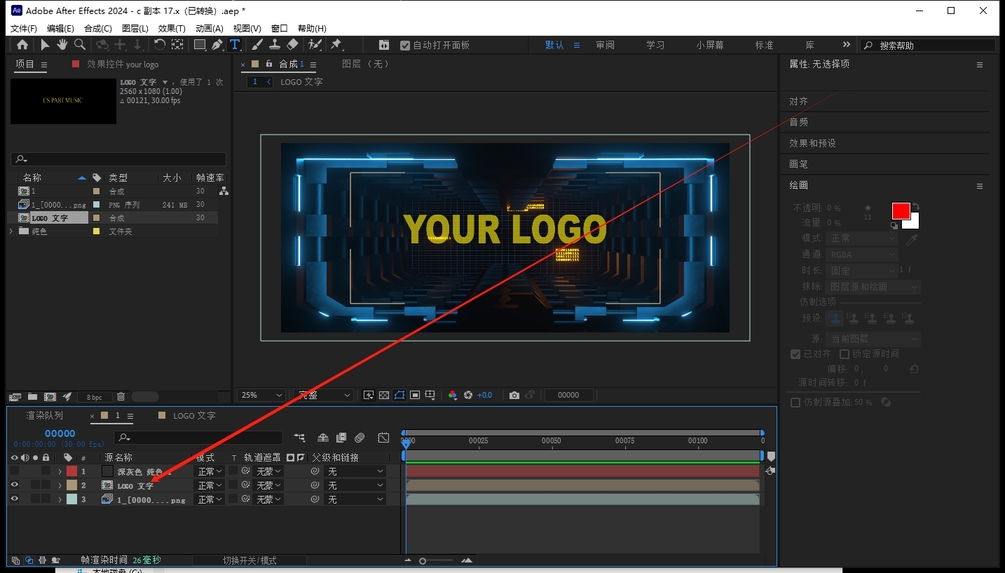The height and width of the screenshot is (573, 1005).
Task: Switch to the 审阅 workspace
Action: pos(605,45)
